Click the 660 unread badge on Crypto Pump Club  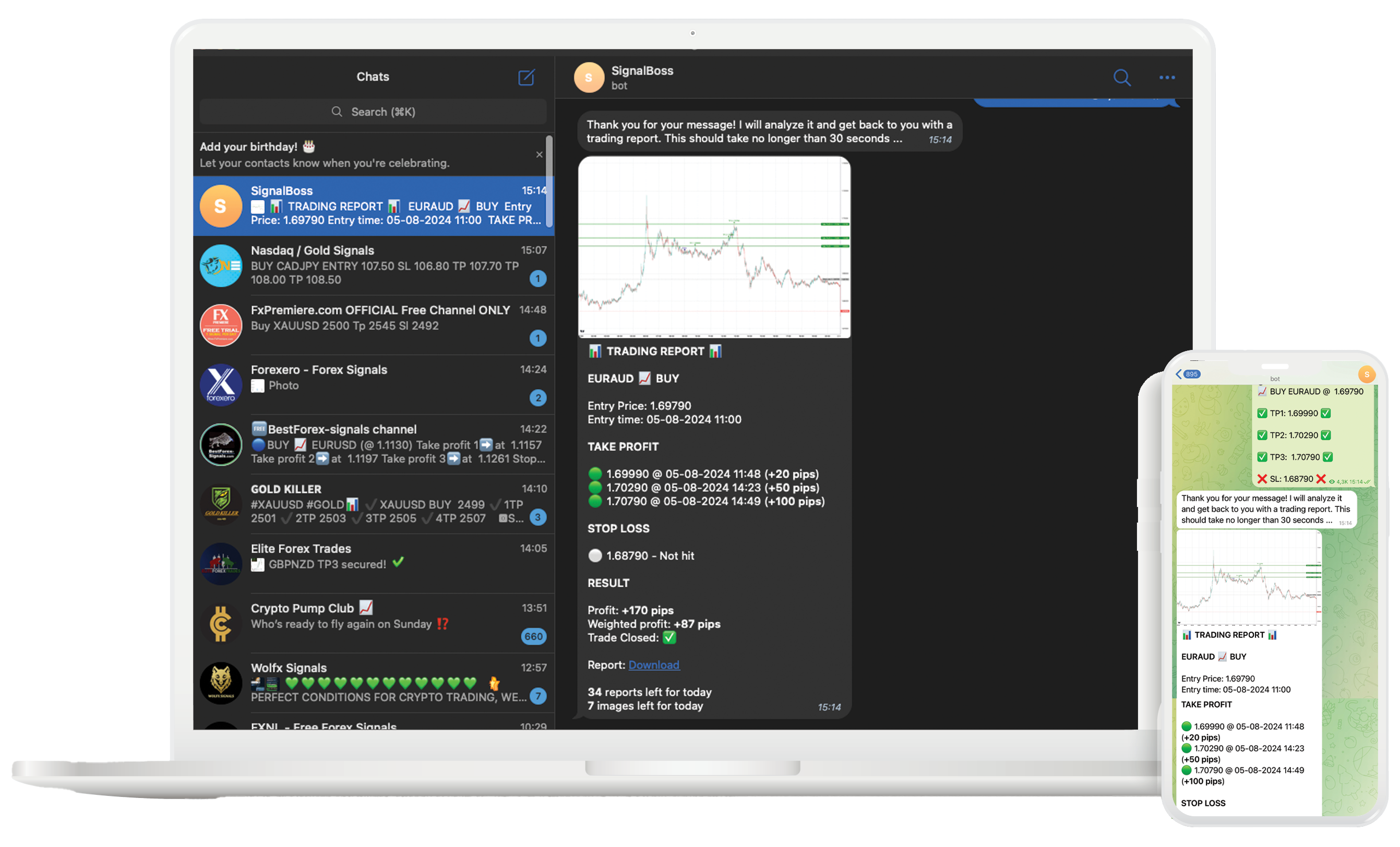coord(533,636)
